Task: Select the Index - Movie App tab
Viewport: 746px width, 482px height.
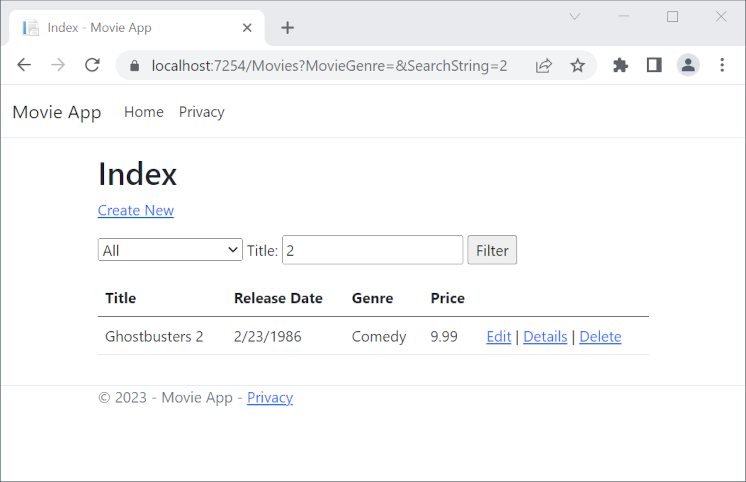Action: coord(136,28)
